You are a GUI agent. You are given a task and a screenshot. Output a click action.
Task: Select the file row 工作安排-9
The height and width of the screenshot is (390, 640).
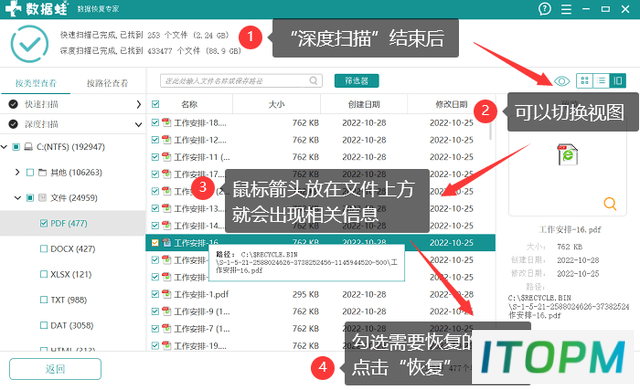[320, 311]
